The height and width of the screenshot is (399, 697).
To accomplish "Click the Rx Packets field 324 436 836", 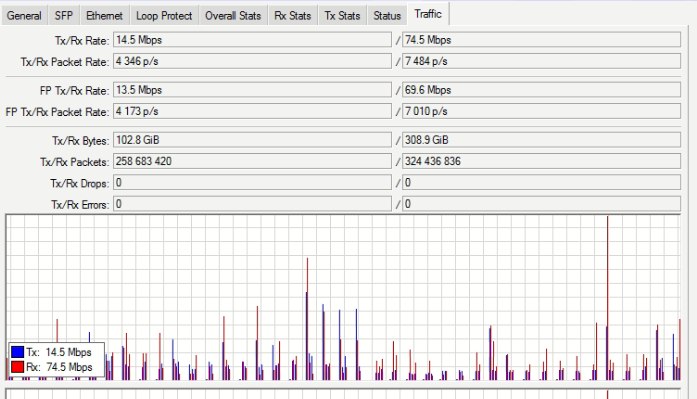I will click(x=541, y=161).
